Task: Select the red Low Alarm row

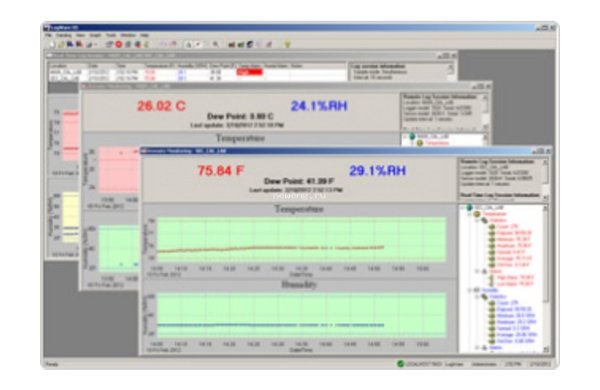Action: tap(515, 284)
